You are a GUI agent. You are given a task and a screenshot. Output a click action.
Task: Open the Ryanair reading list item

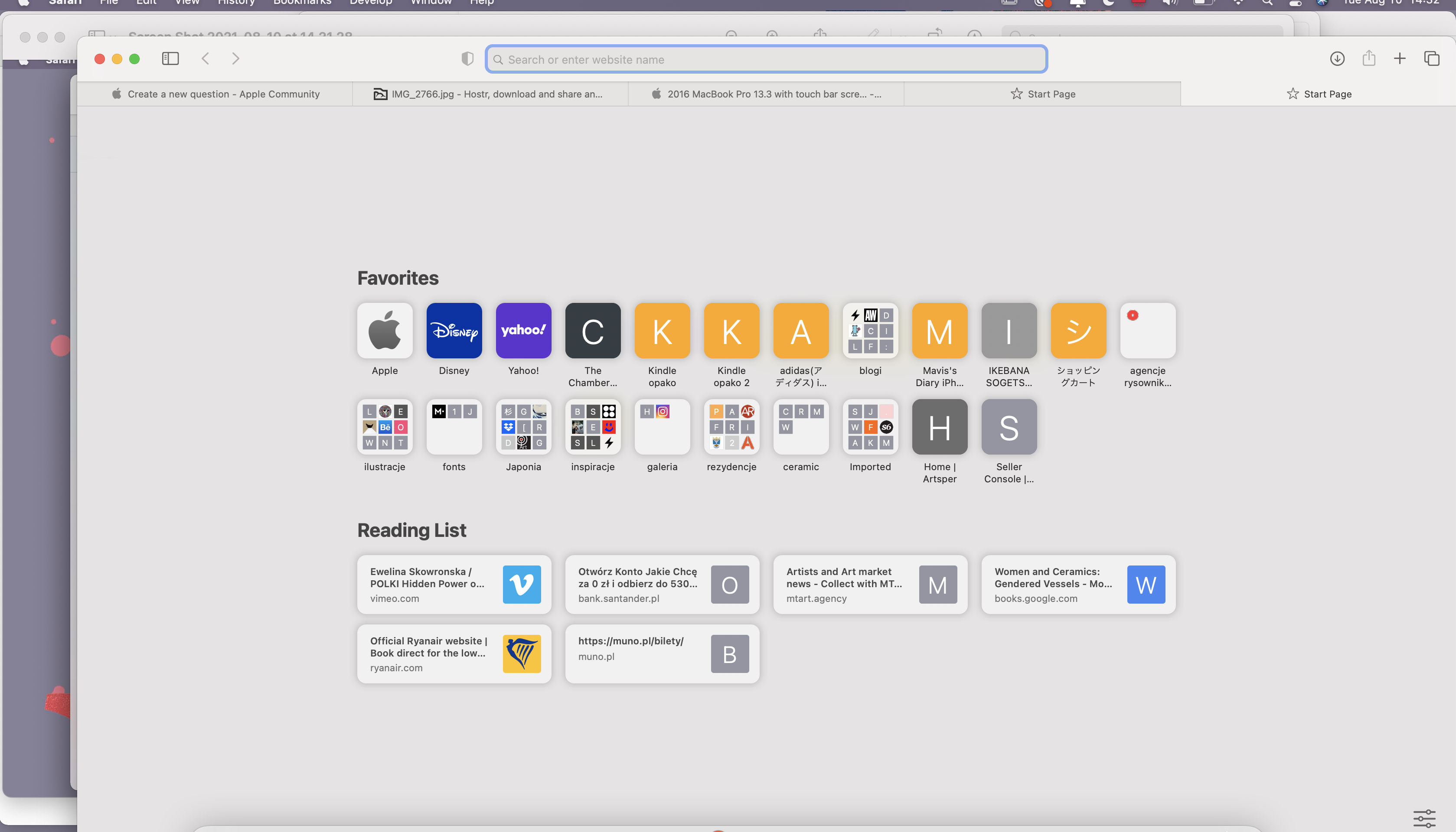[x=454, y=654]
